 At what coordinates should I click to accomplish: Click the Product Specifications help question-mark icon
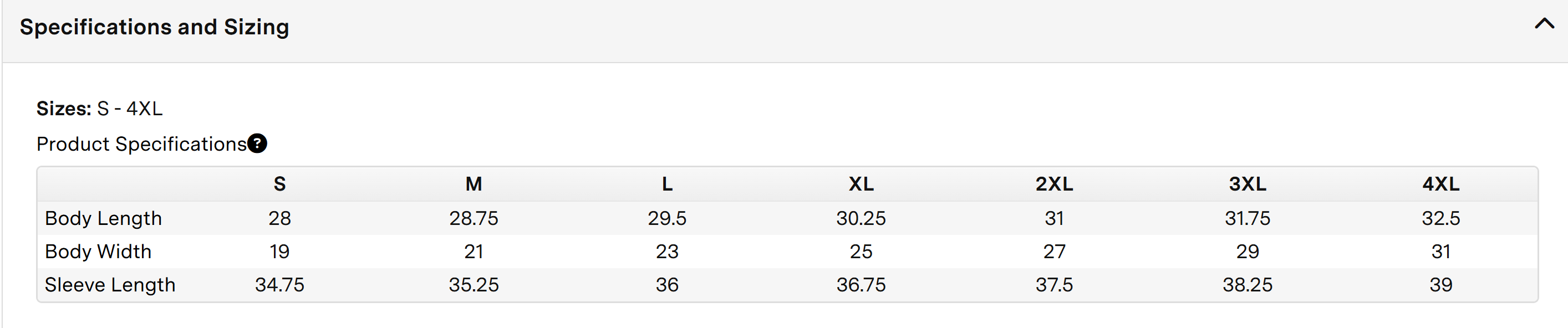coord(257,143)
